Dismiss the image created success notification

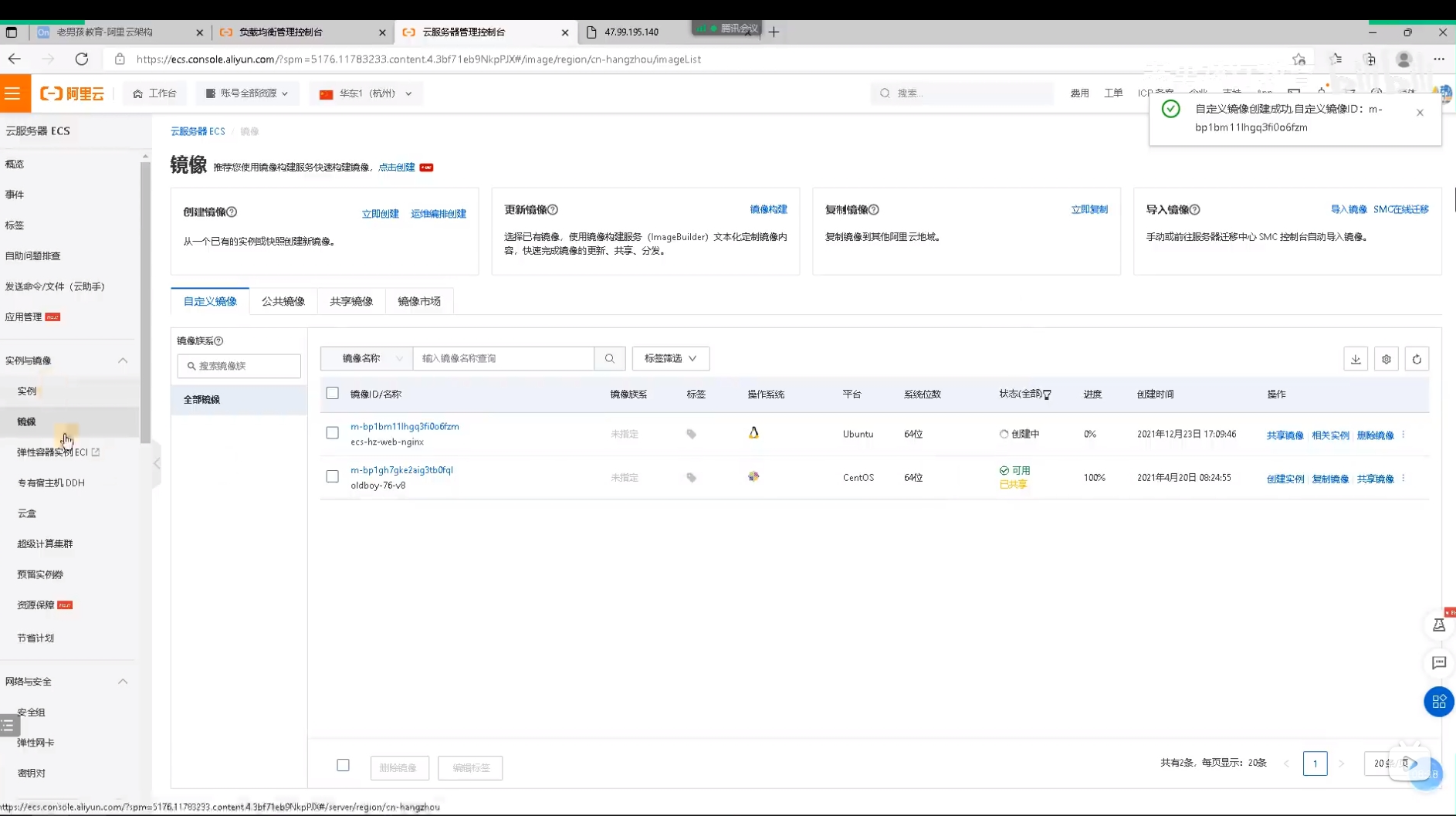pos(1419,113)
